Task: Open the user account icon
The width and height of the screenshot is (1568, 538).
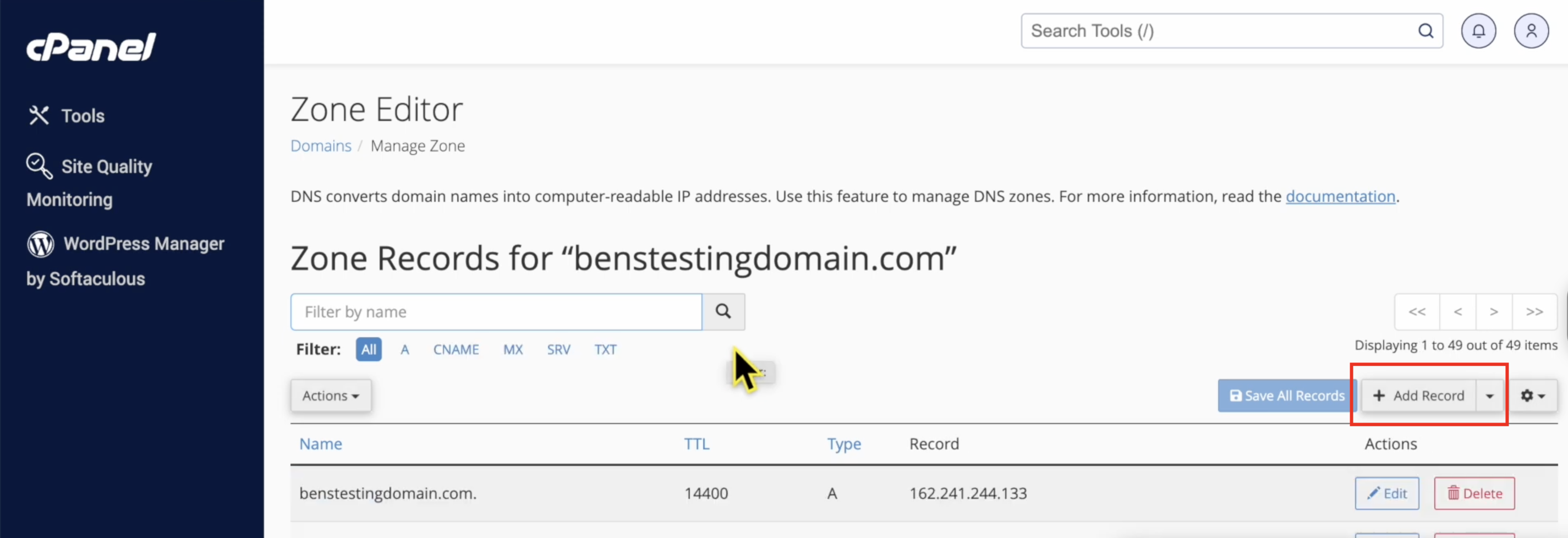Action: (x=1531, y=31)
